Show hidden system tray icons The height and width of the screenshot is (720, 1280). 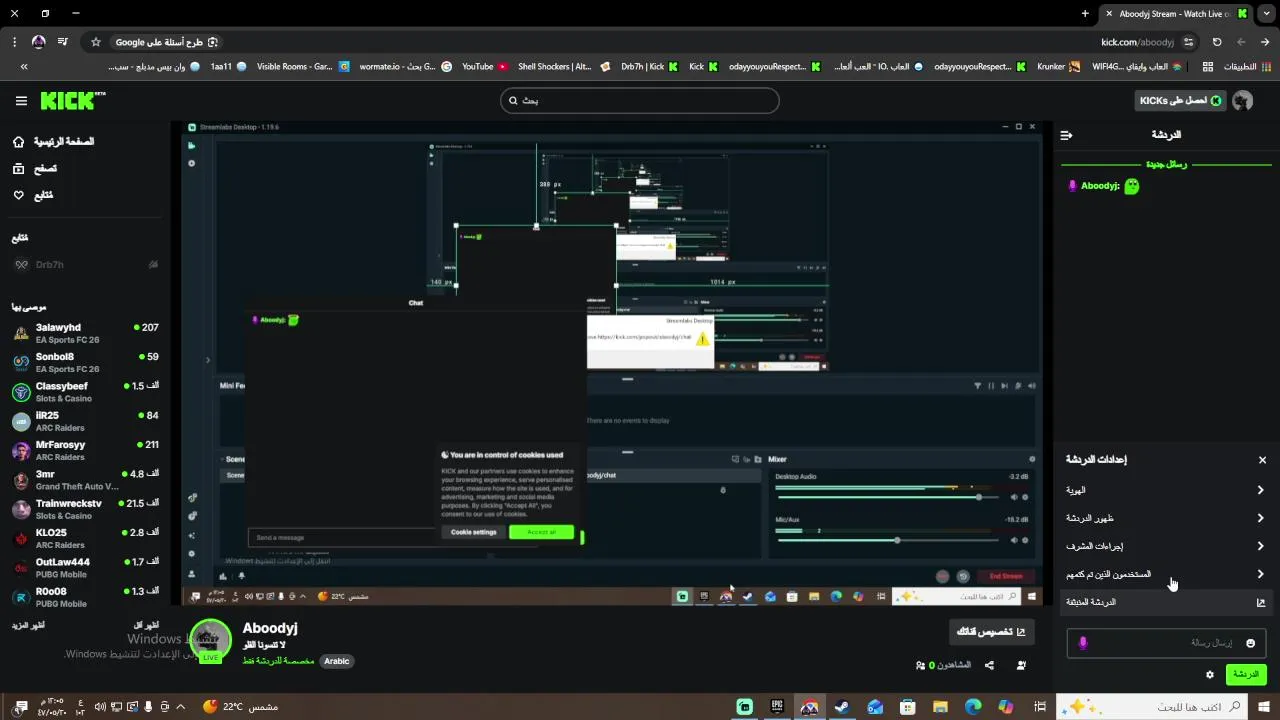[181, 707]
